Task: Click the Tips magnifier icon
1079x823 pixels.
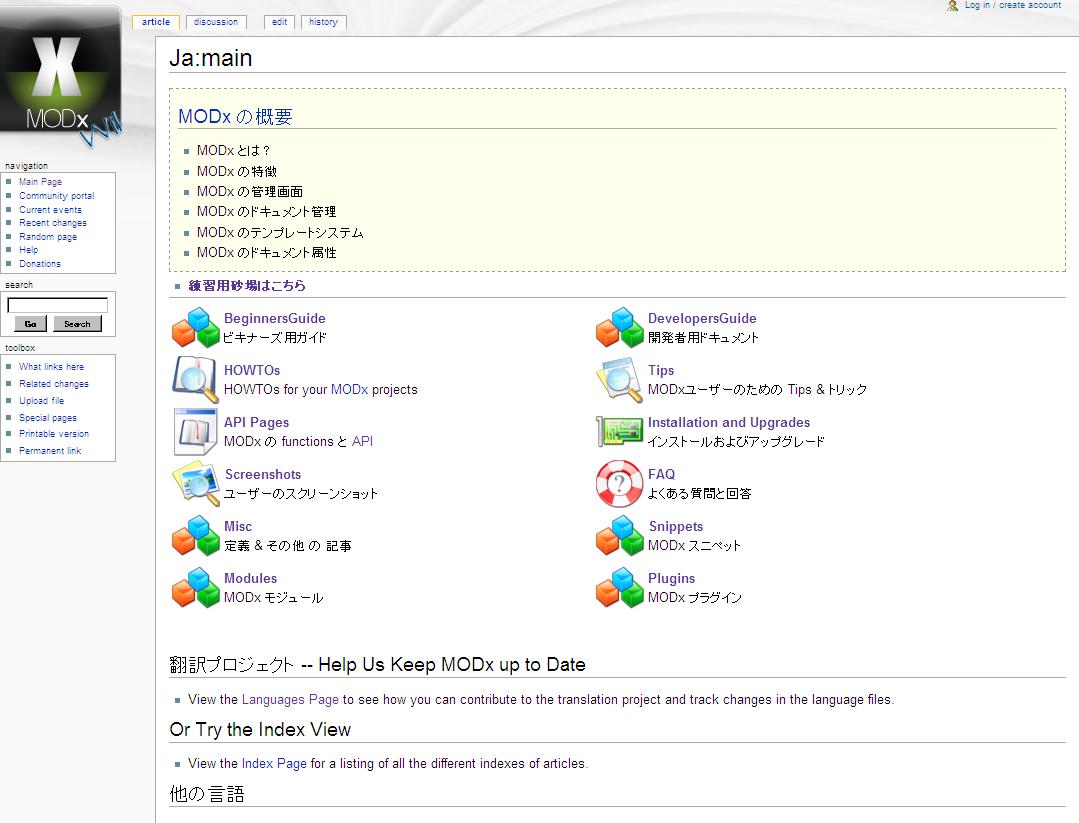Action: [x=619, y=380]
